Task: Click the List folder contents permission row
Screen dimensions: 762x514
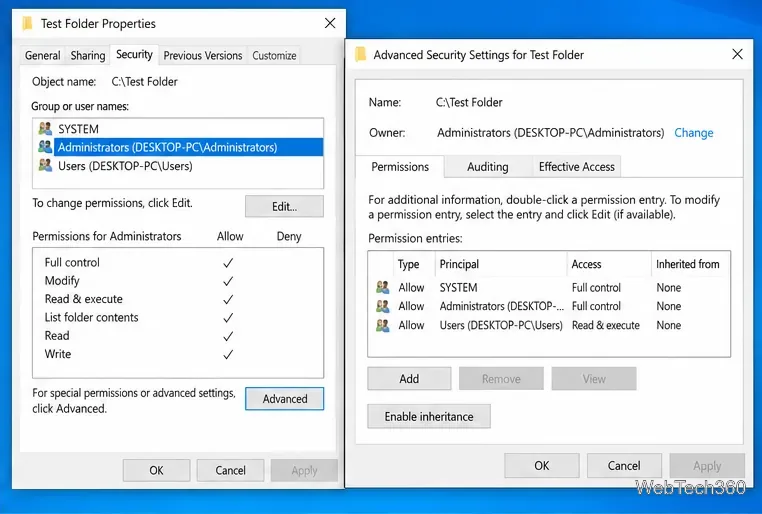Action: (x=178, y=317)
